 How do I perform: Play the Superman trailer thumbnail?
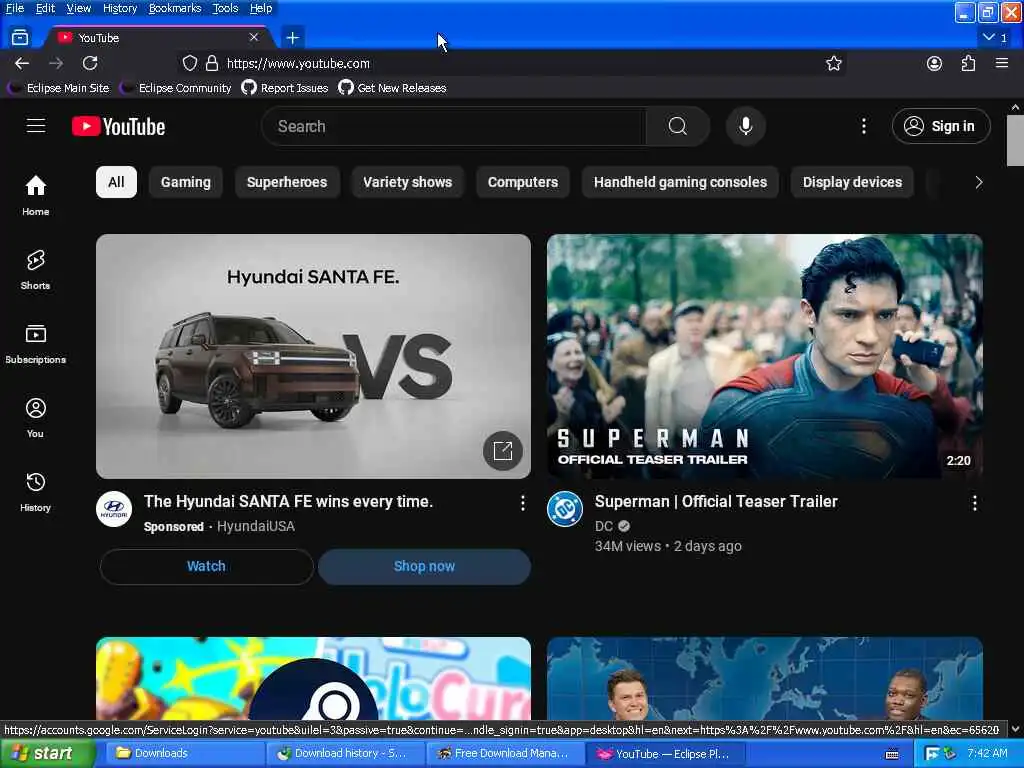tap(765, 356)
